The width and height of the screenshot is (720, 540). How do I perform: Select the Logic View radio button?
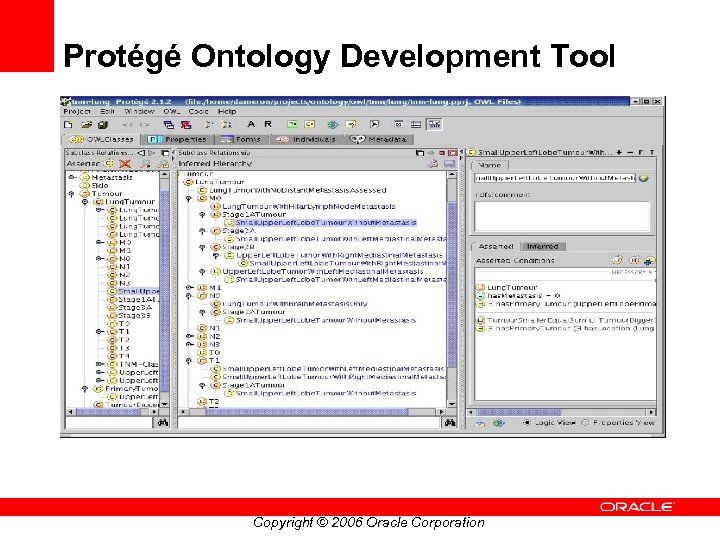527,422
